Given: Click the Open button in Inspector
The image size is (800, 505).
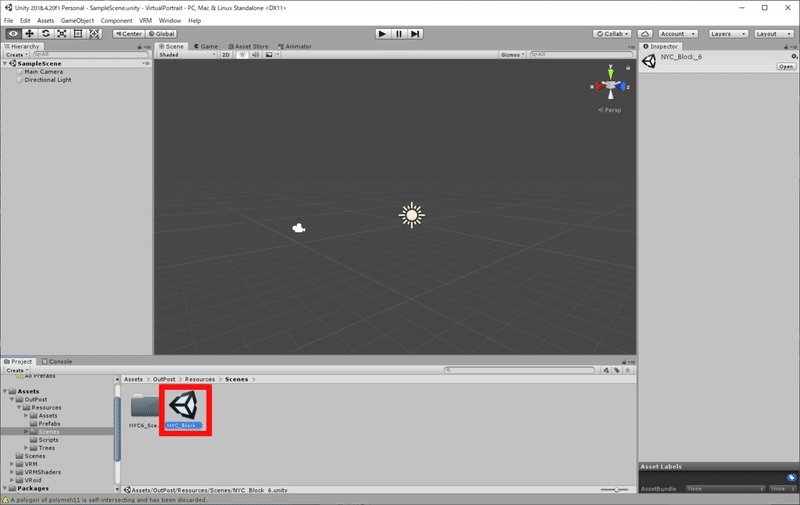Looking at the screenshot, I should coord(786,66).
